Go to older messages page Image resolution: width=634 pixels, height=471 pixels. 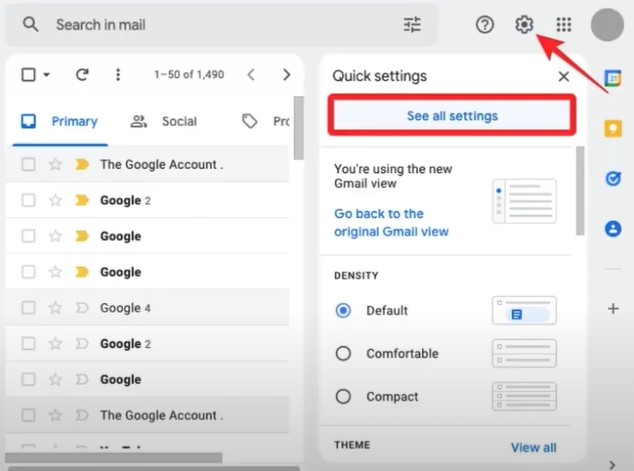coord(287,74)
